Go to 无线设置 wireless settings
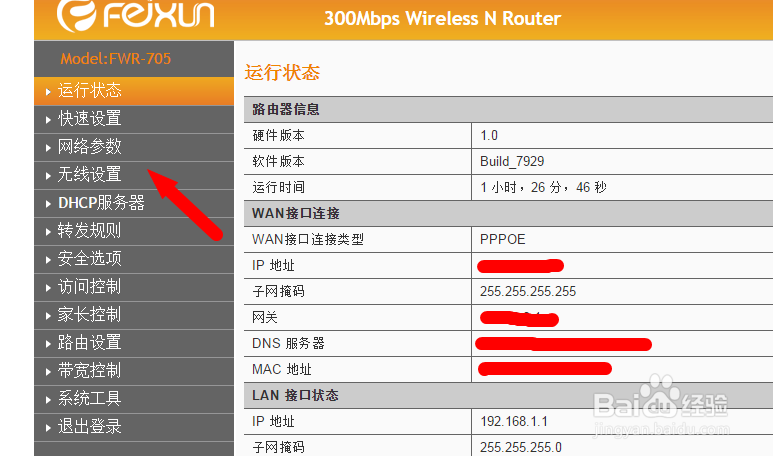This screenshot has height=456, width=773. 134,175
